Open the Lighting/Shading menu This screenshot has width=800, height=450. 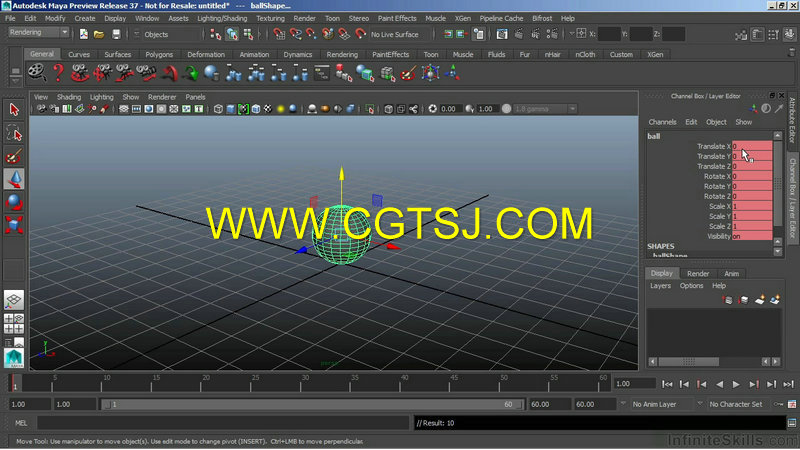click(x=222, y=18)
